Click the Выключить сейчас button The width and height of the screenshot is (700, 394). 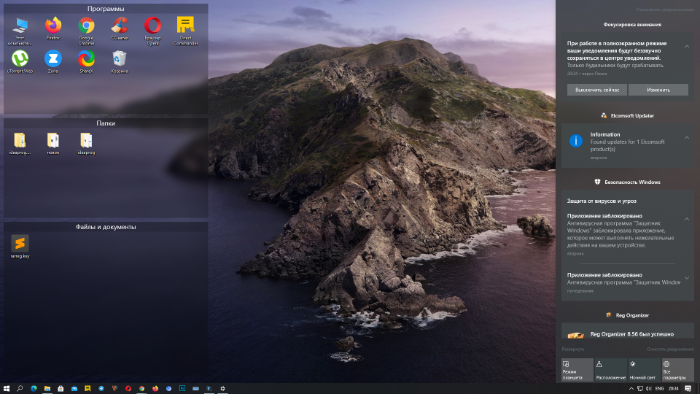(597, 90)
